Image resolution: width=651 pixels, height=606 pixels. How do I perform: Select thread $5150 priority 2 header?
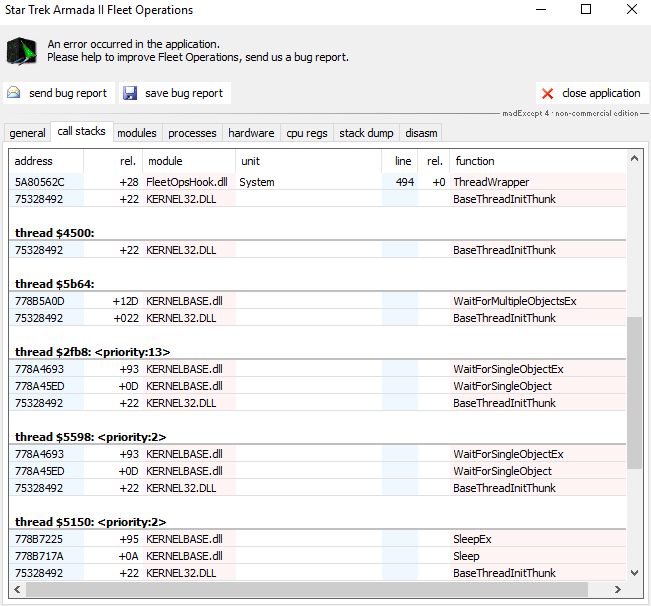(x=317, y=522)
